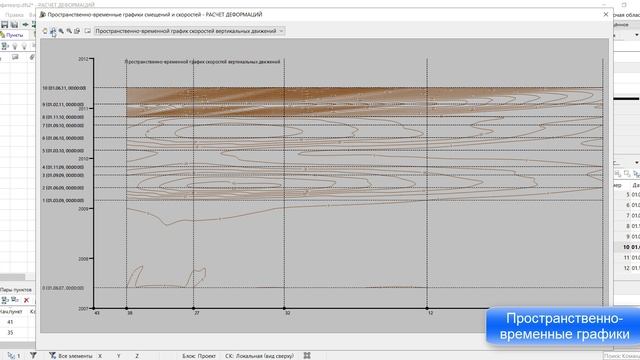This screenshot has height=360, width=640.
Task: Click the arrow icon in main window toolbar
Action: click(25, 24)
